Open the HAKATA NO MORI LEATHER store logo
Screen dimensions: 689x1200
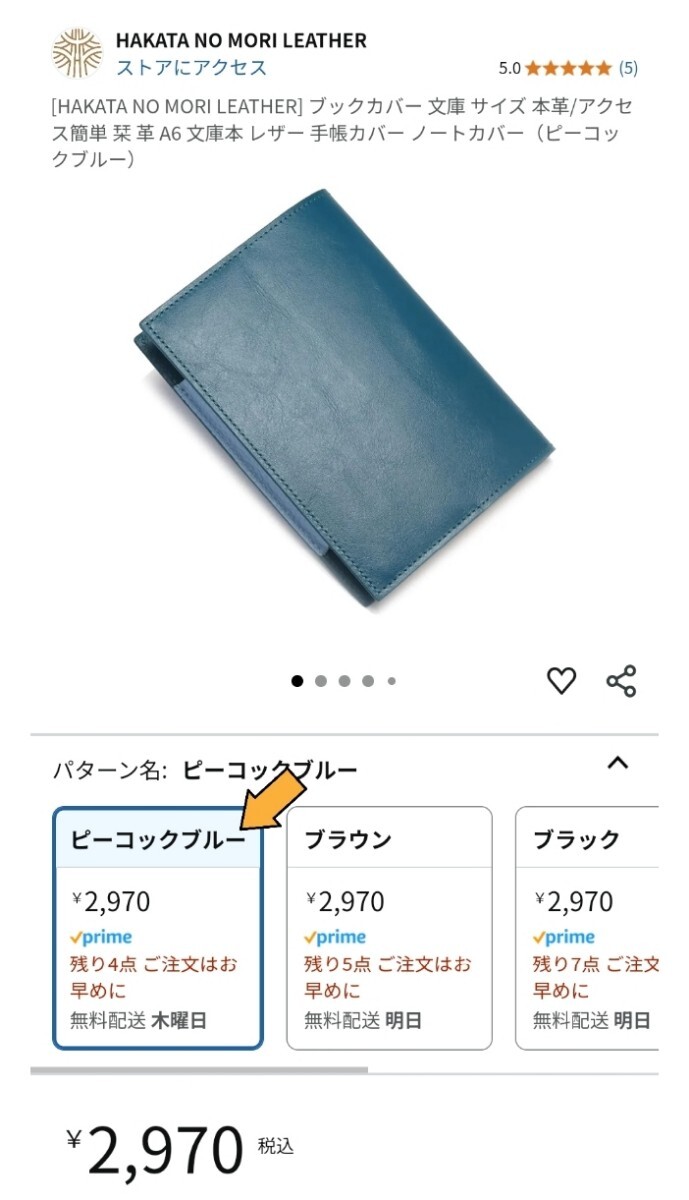(77, 53)
